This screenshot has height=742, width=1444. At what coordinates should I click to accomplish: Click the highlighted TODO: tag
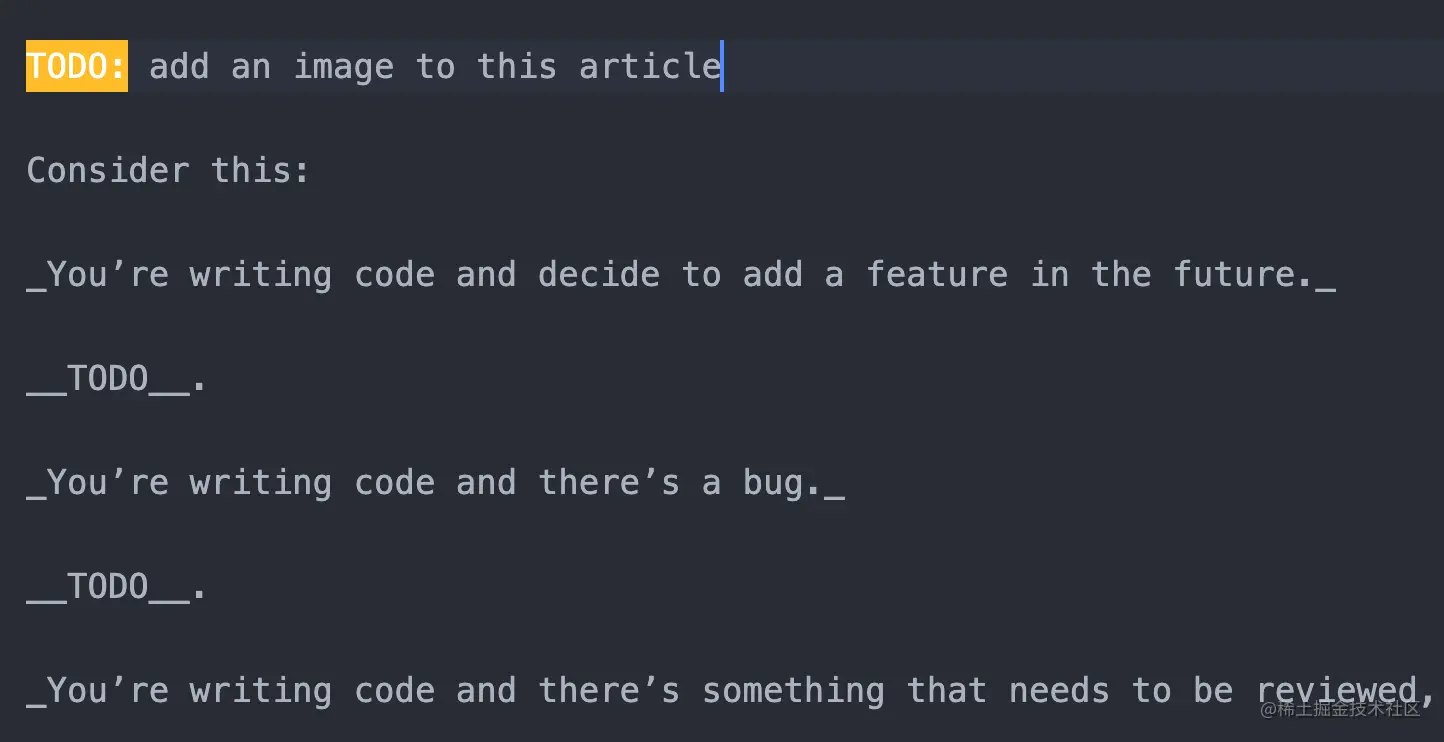(x=77, y=66)
